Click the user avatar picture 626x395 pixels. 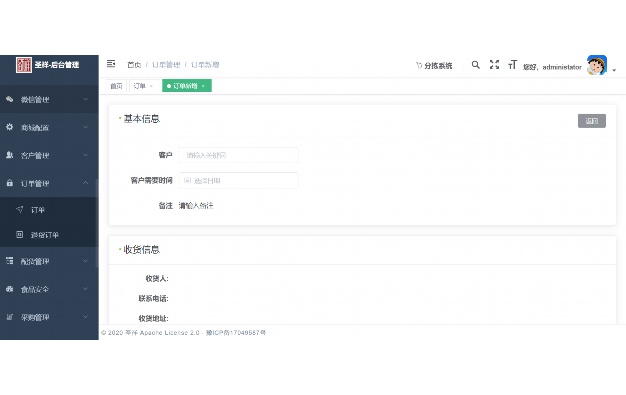point(596,65)
